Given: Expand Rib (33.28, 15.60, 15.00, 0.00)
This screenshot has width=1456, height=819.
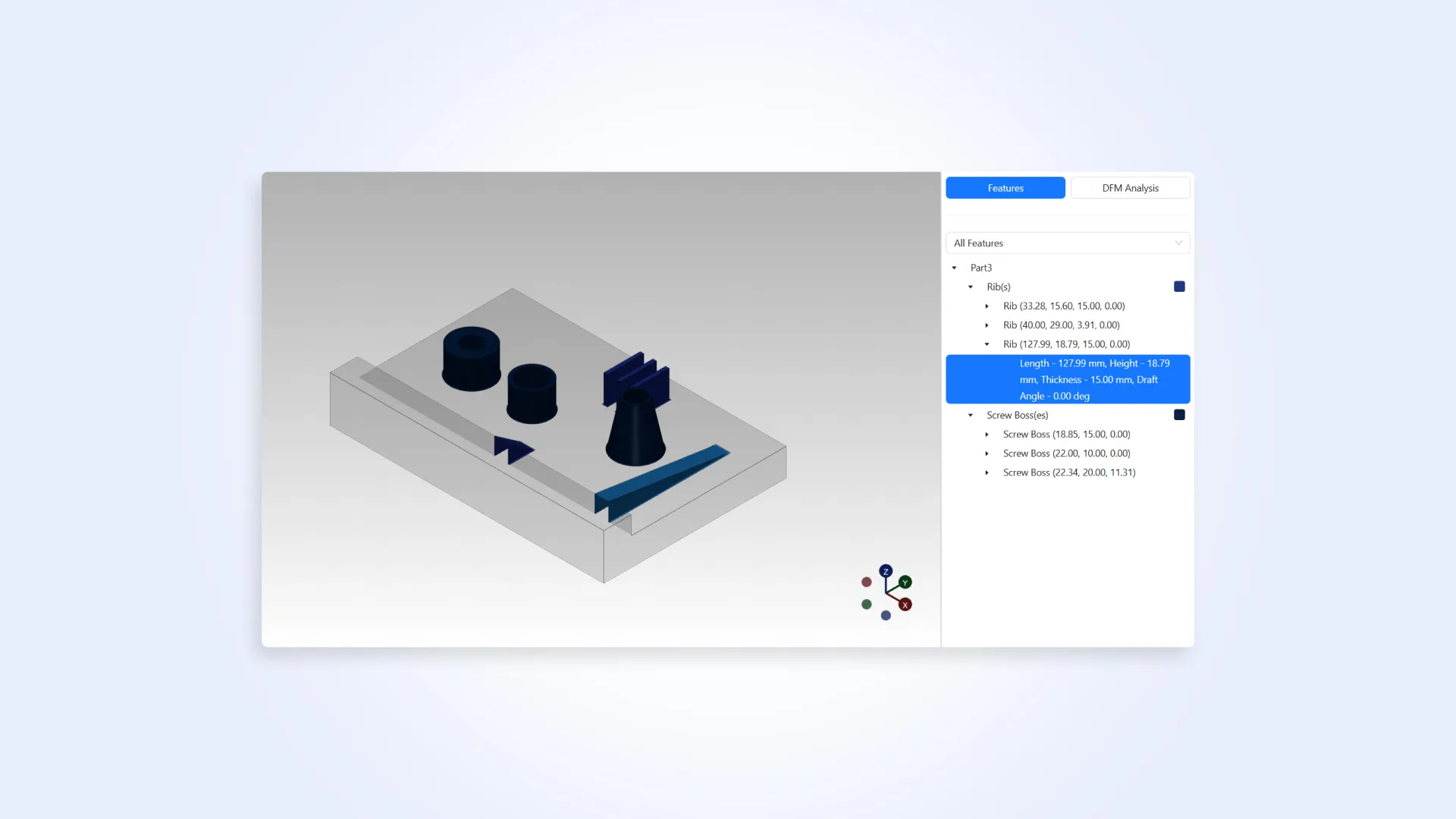Looking at the screenshot, I should (987, 306).
